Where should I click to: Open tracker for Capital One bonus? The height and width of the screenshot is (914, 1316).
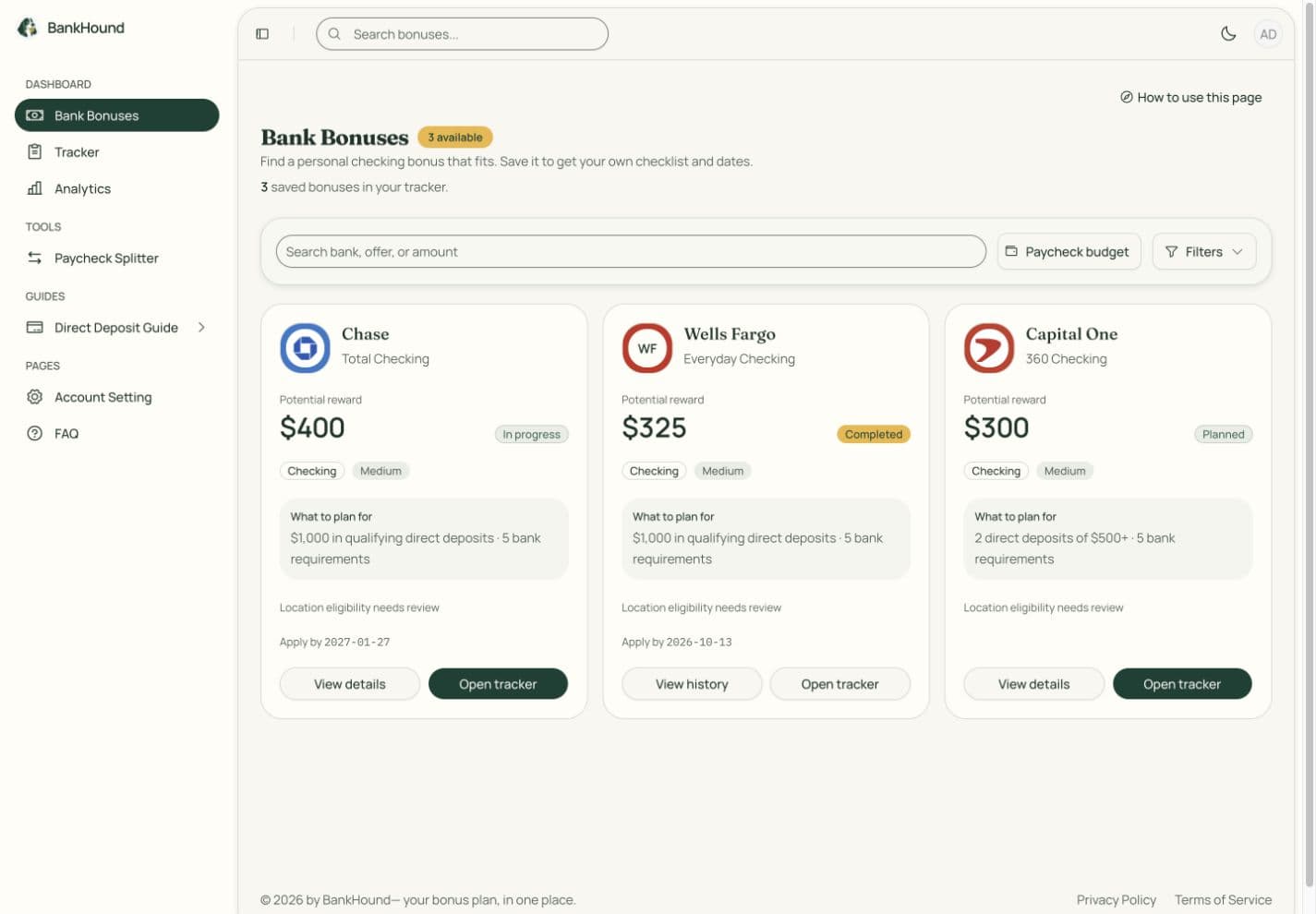coord(1182,684)
